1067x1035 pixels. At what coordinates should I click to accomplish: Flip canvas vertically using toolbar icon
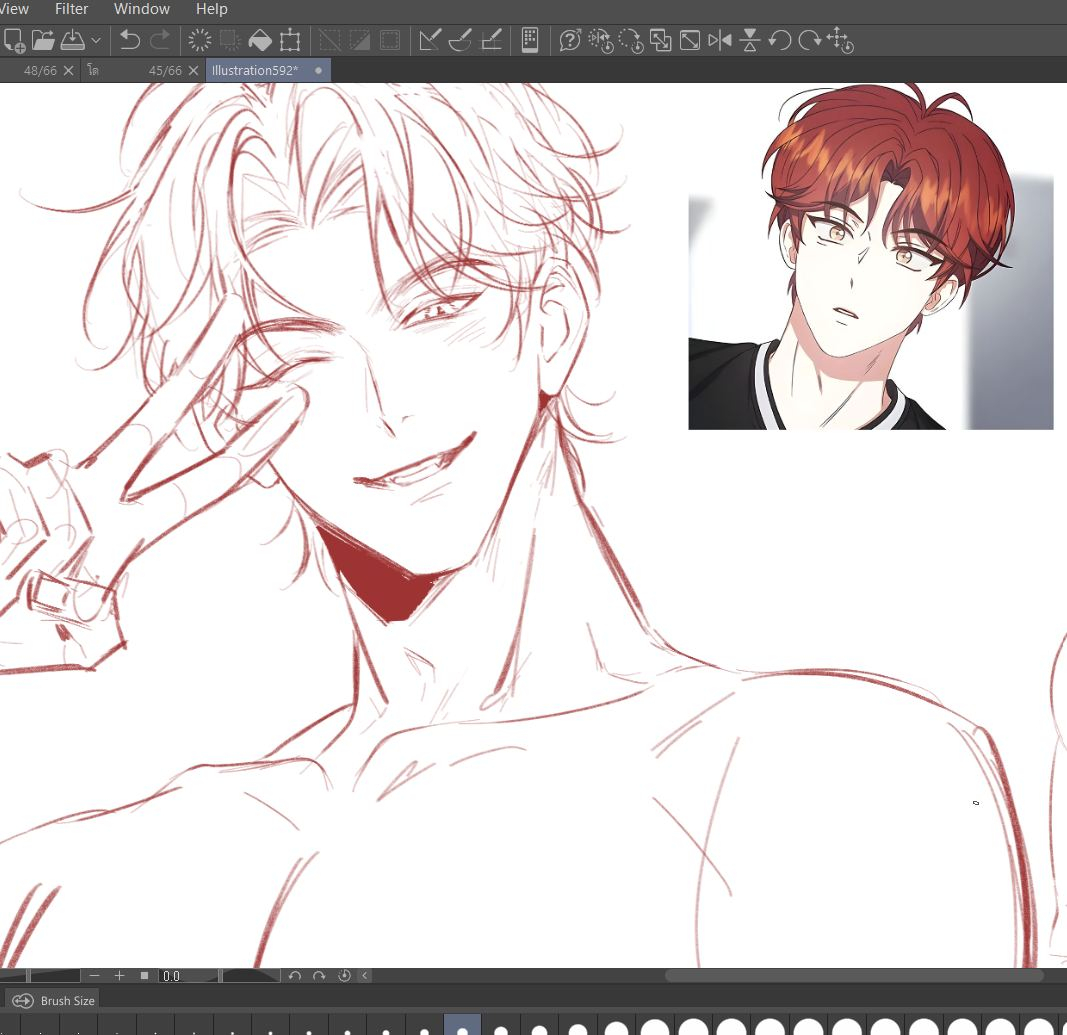click(750, 41)
